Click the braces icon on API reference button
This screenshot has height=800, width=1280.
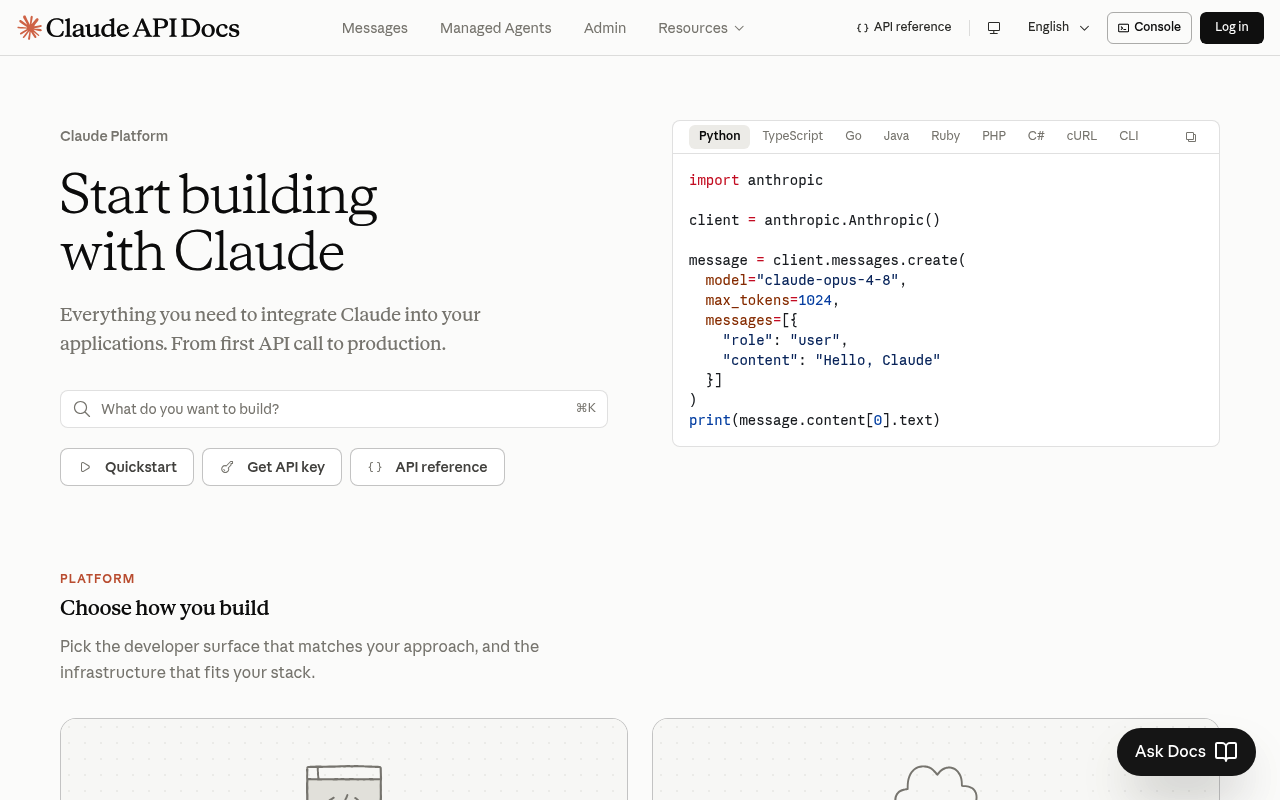click(x=375, y=467)
